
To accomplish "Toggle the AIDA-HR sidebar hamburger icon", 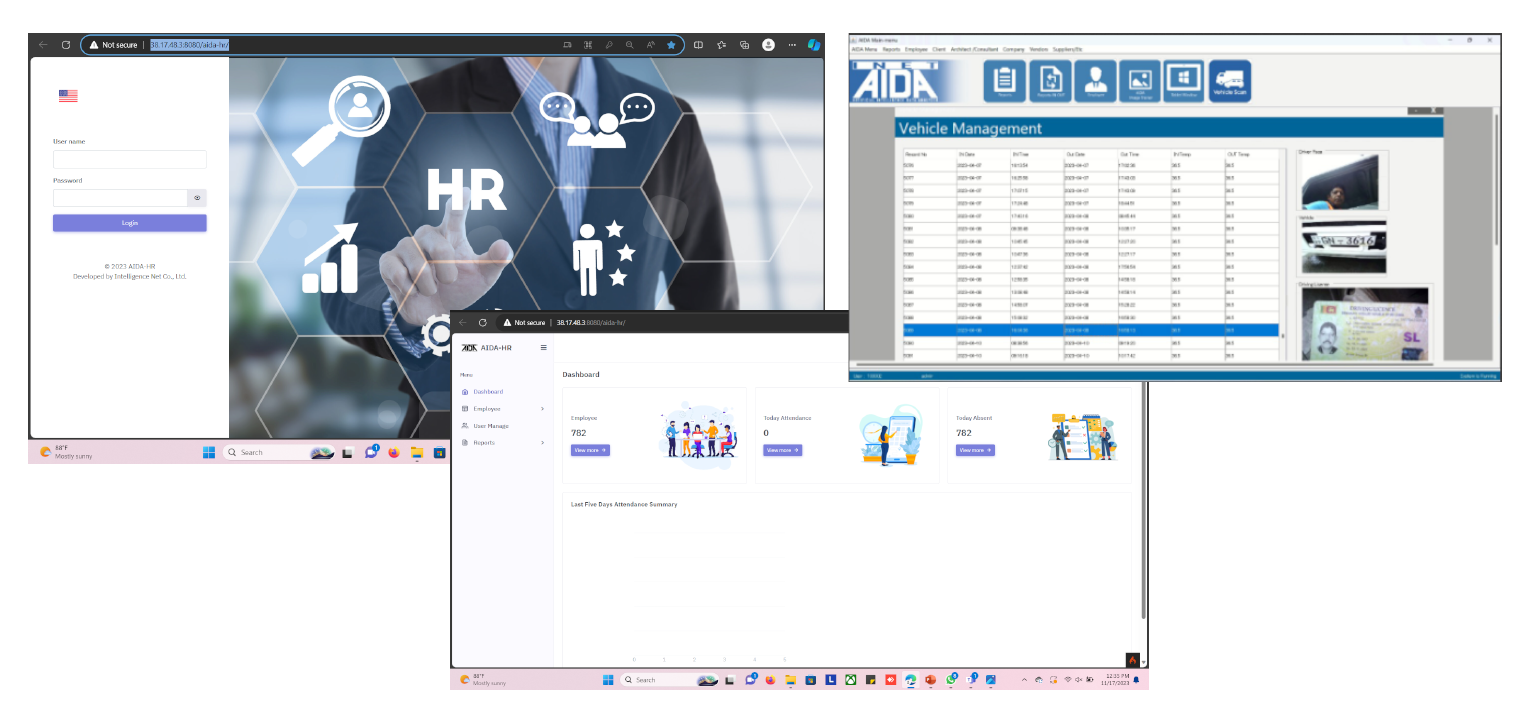I will point(543,347).
